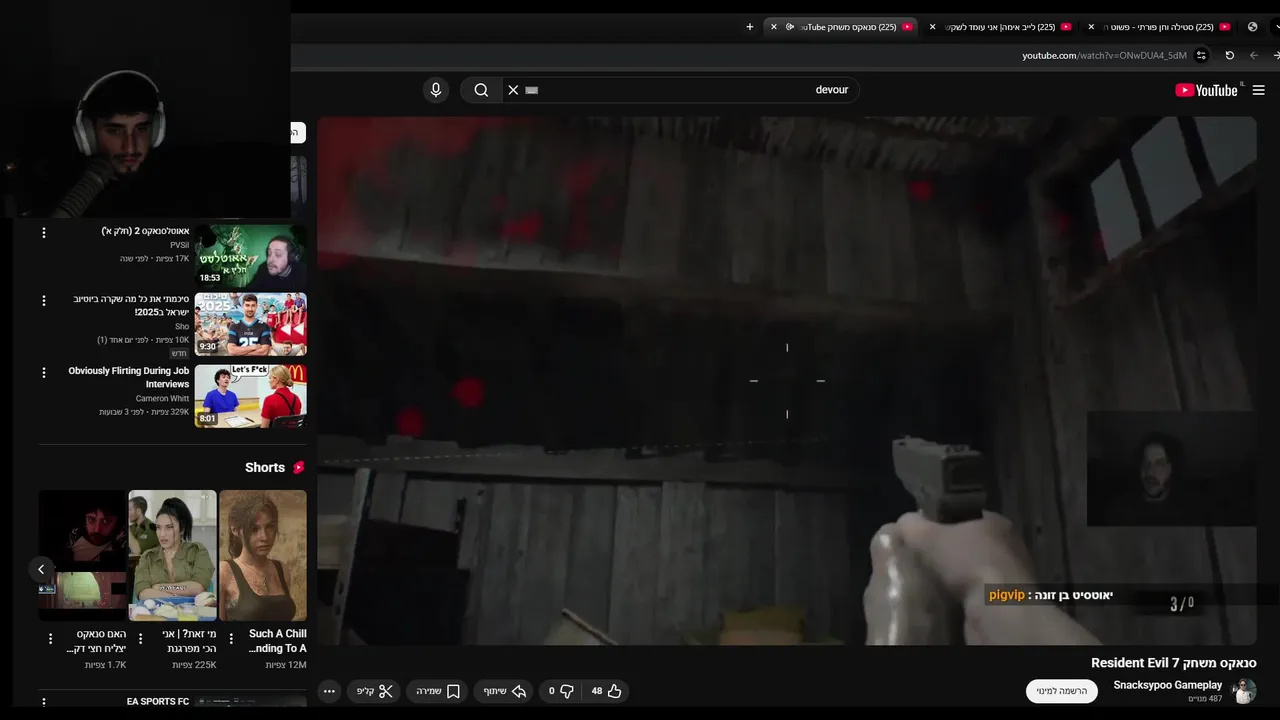1280x720 pixels.
Task: Open site information icon in address bar
Action: pyautogui.click(x=1201, y=55)
